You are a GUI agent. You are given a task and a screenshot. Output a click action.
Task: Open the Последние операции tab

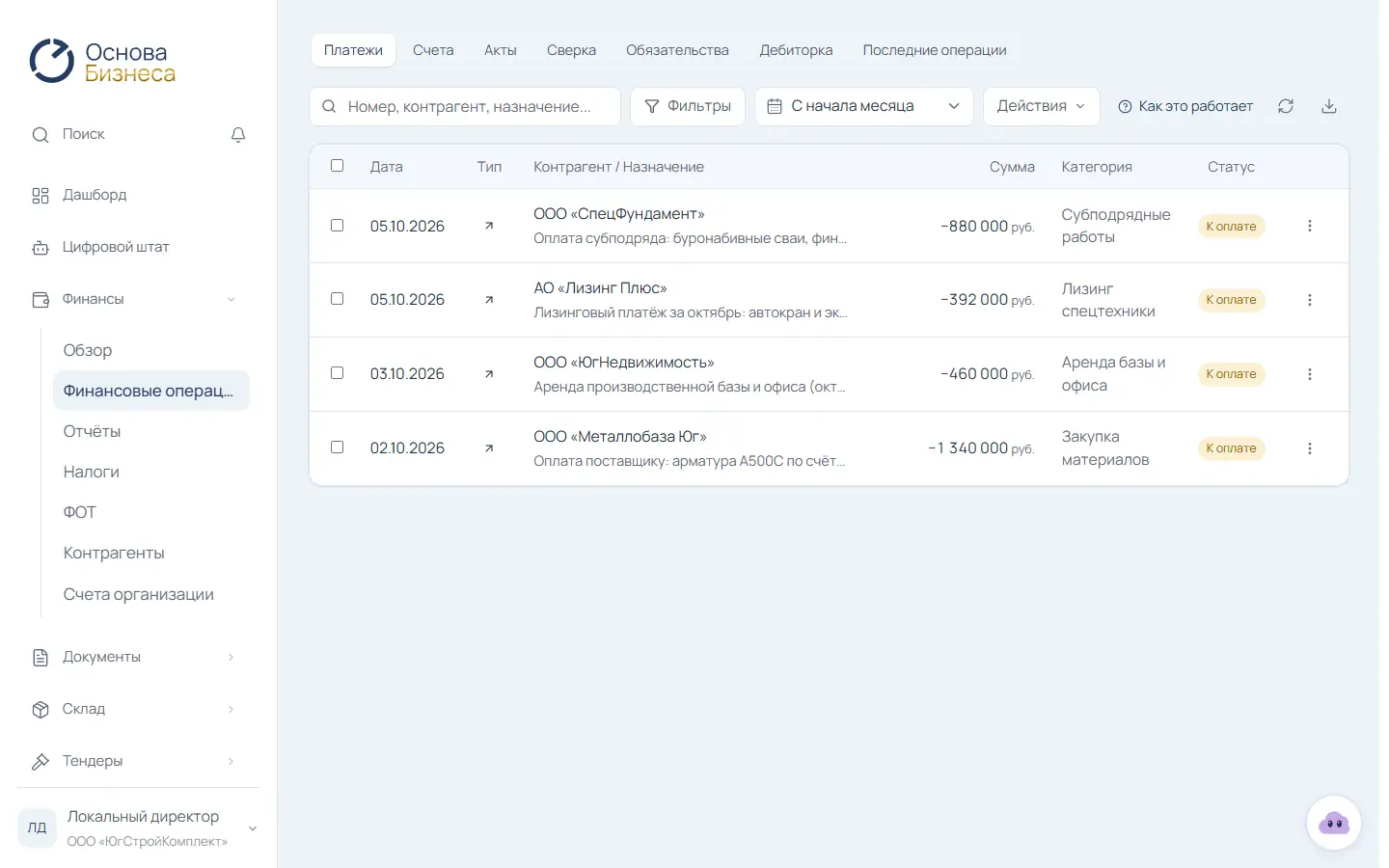[x=935, y=50]
